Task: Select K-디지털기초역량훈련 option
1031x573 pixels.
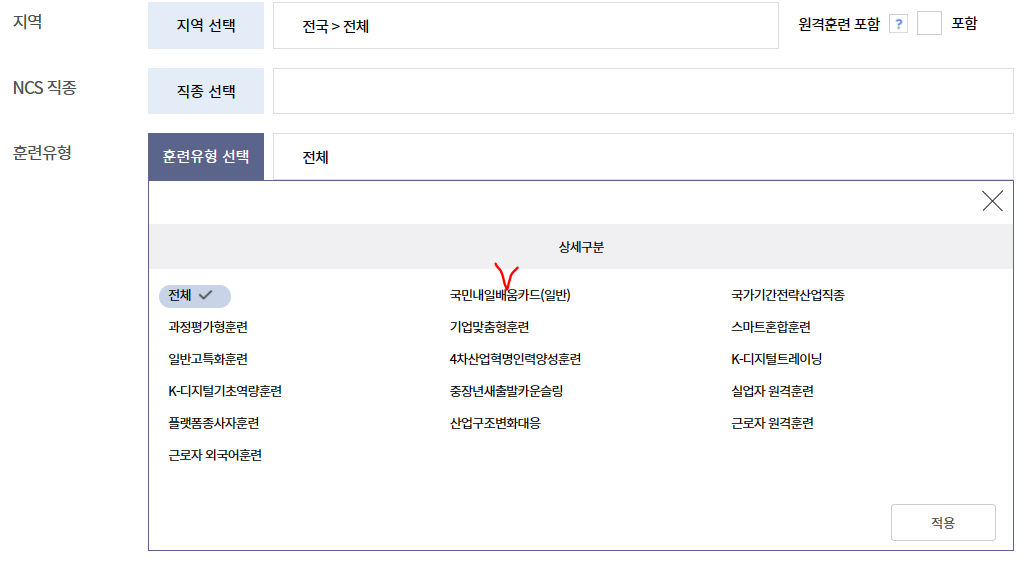Action: 225,391
